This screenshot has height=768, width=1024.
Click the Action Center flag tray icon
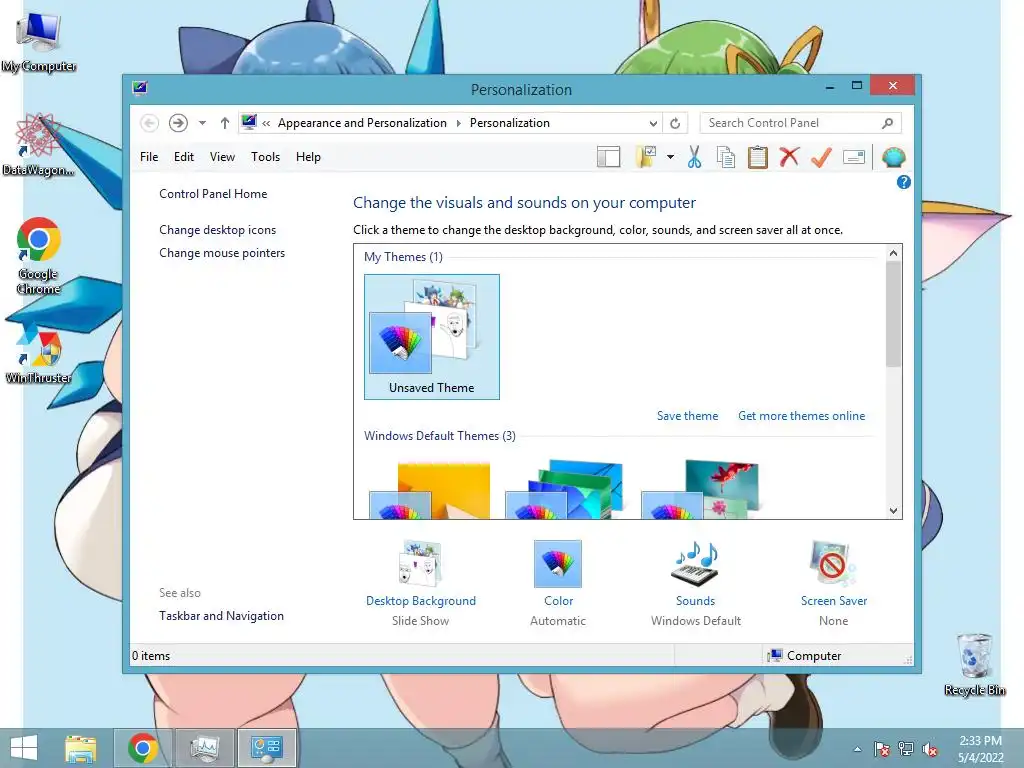882,749
